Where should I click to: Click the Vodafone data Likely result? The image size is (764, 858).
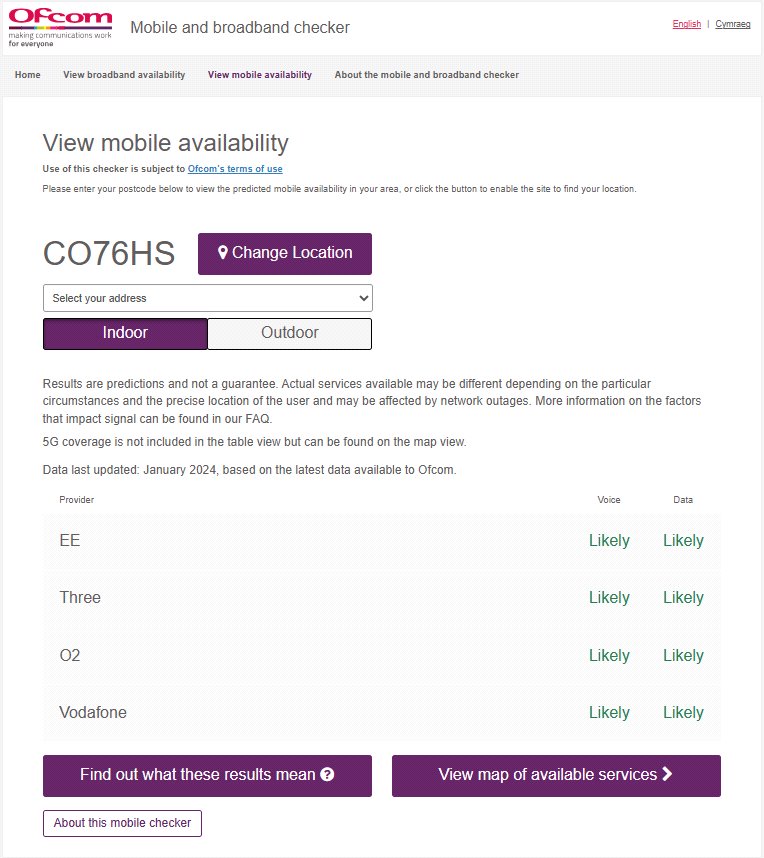[x=683, y=713]
